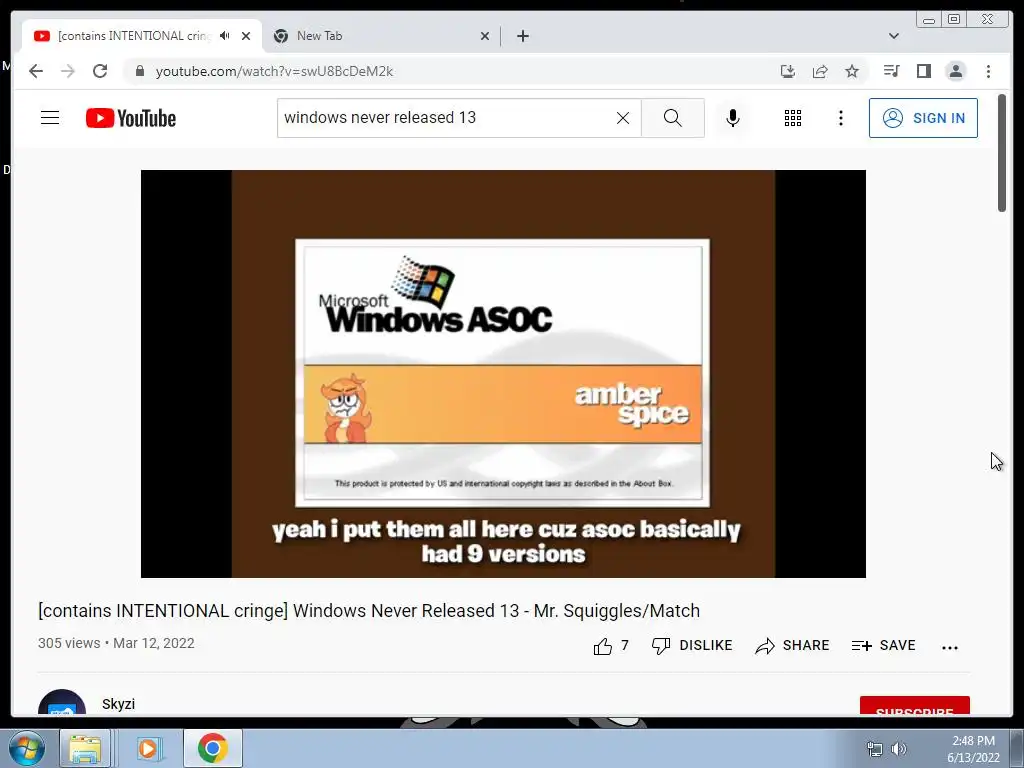Screen dimensions: 1024x768
Task: Open the Chrome profile avatar
Action: coord(955,71)
